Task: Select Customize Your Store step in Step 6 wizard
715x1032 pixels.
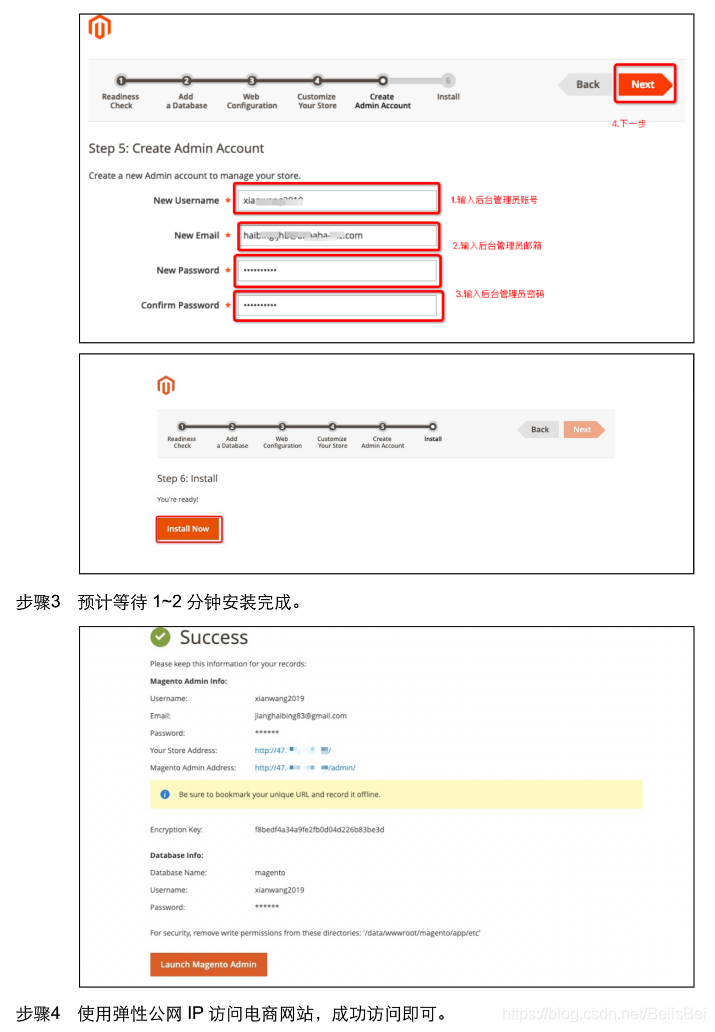Action: (x=332, y=436)
